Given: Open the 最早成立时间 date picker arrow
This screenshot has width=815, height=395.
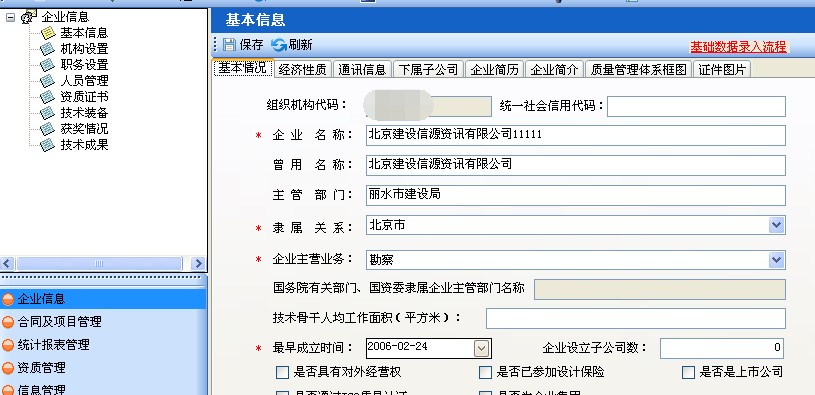Looking at the screenshot, I should pos(482,348).
